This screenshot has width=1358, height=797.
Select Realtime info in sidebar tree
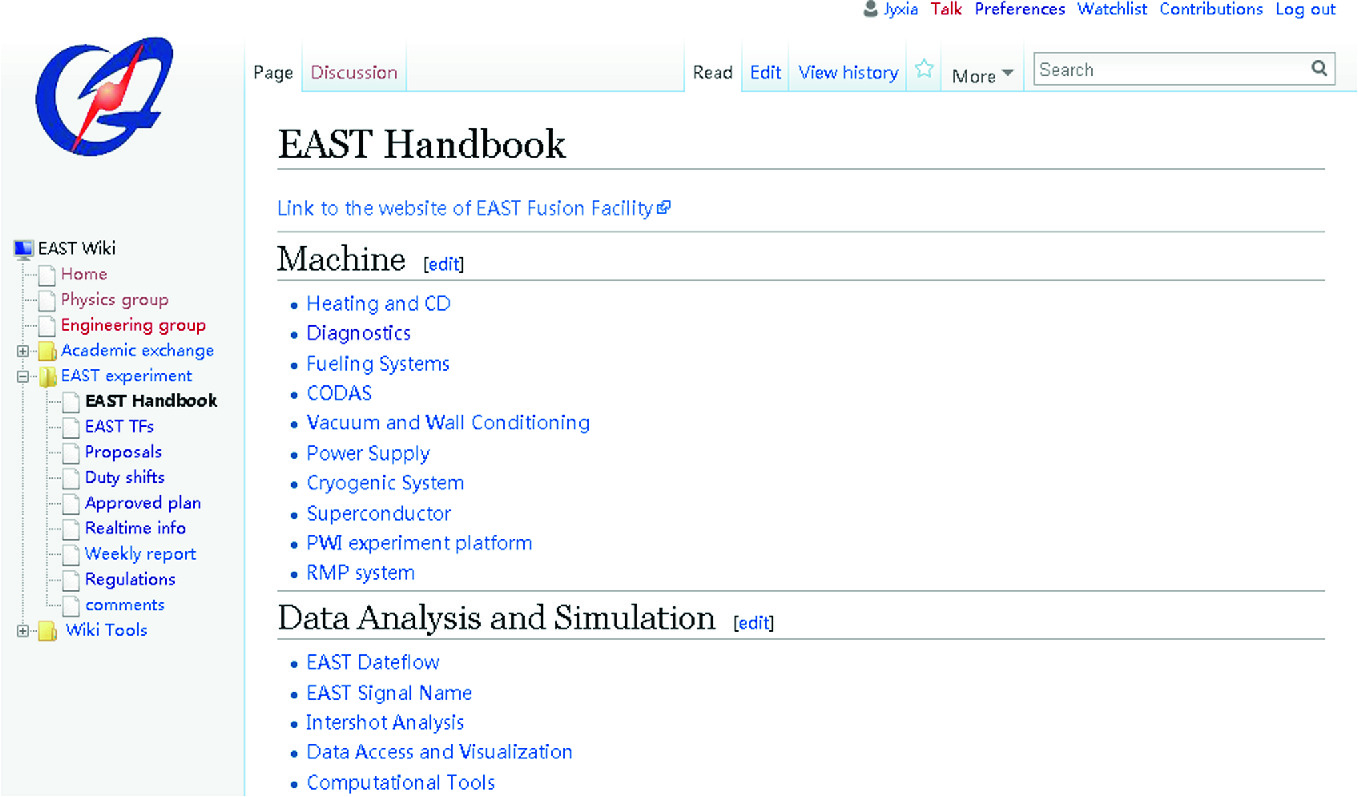[x=135, y=528]
